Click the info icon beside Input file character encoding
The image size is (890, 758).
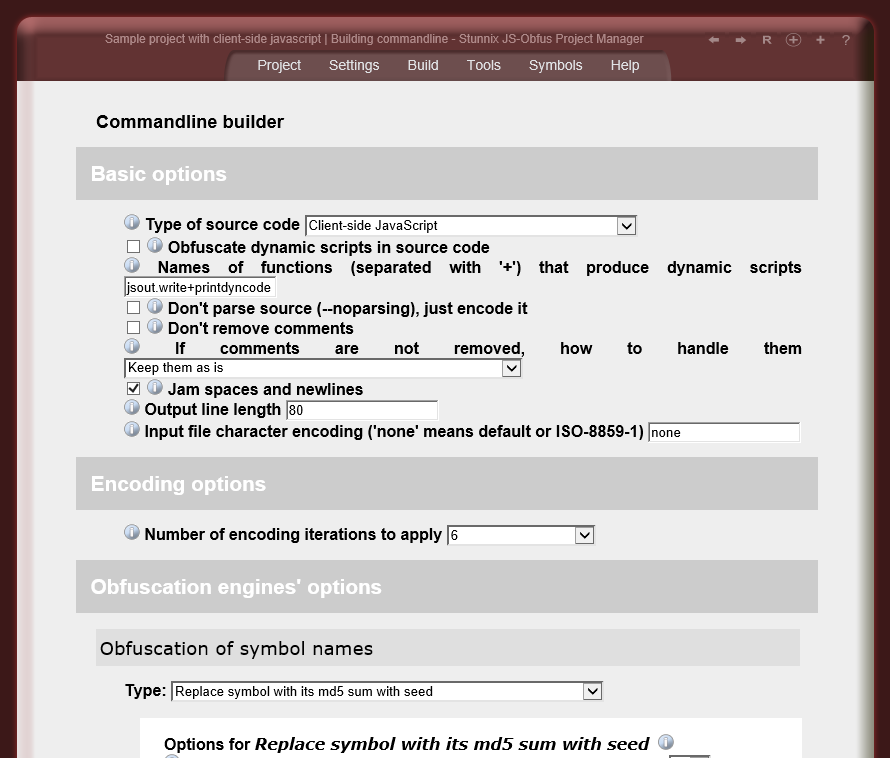click(x=131, y=429)
